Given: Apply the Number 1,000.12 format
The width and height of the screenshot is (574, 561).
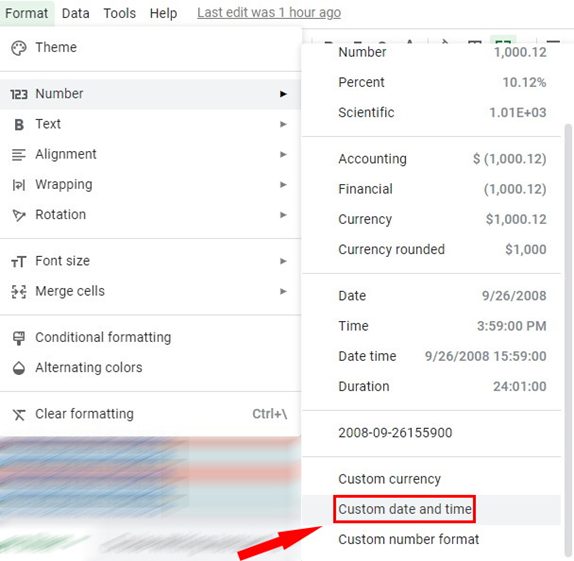Looking at the screenshot, I should tap(431, 52).
